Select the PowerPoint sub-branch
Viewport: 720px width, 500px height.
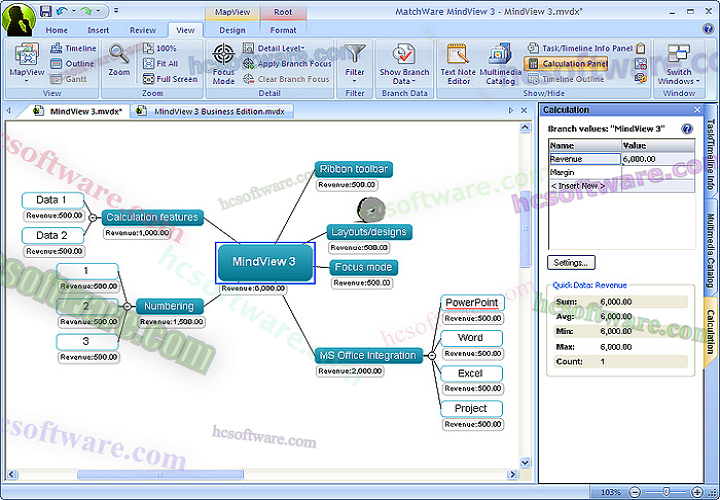point(472,303)
